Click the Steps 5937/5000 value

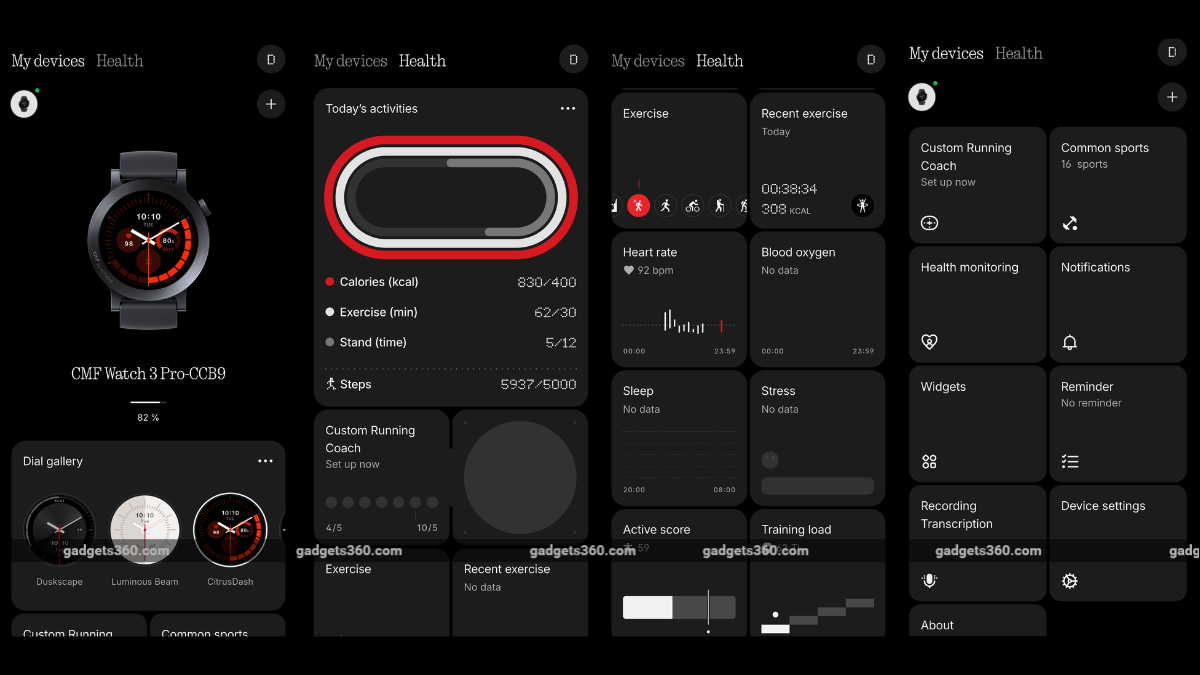click(539, 384)
